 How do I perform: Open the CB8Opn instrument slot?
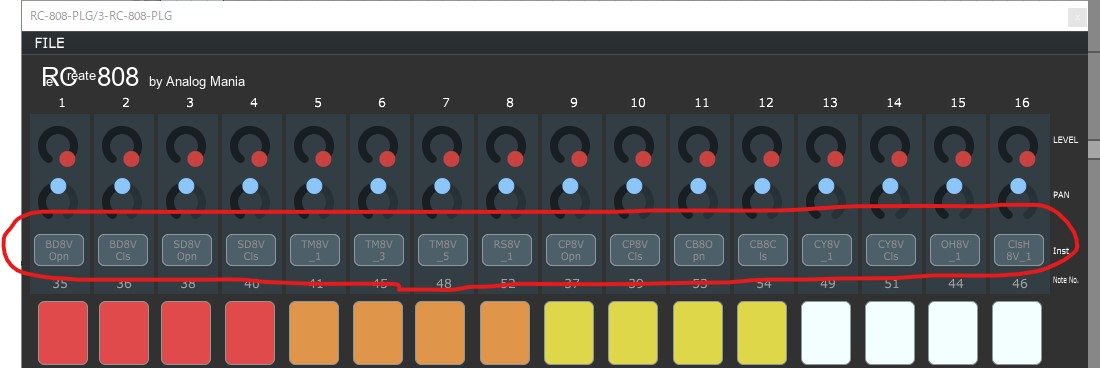pos(699,250)
